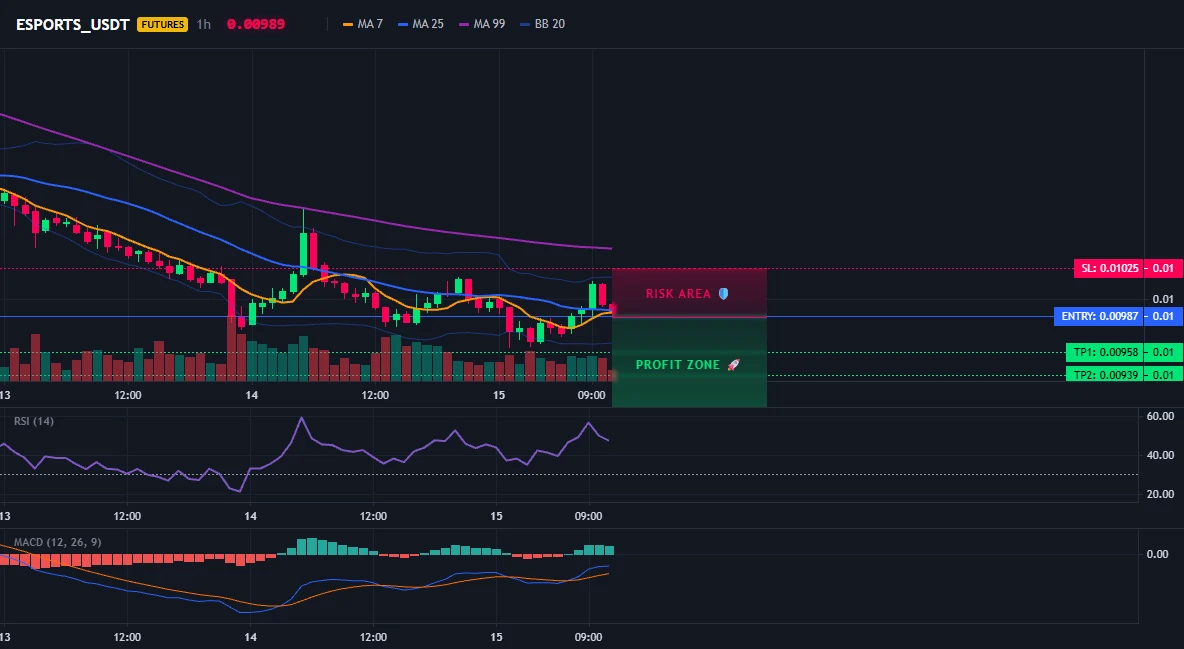Click the TP1: 0.00958 target label
This screenshot has height=649, width=1184.
1105,352
